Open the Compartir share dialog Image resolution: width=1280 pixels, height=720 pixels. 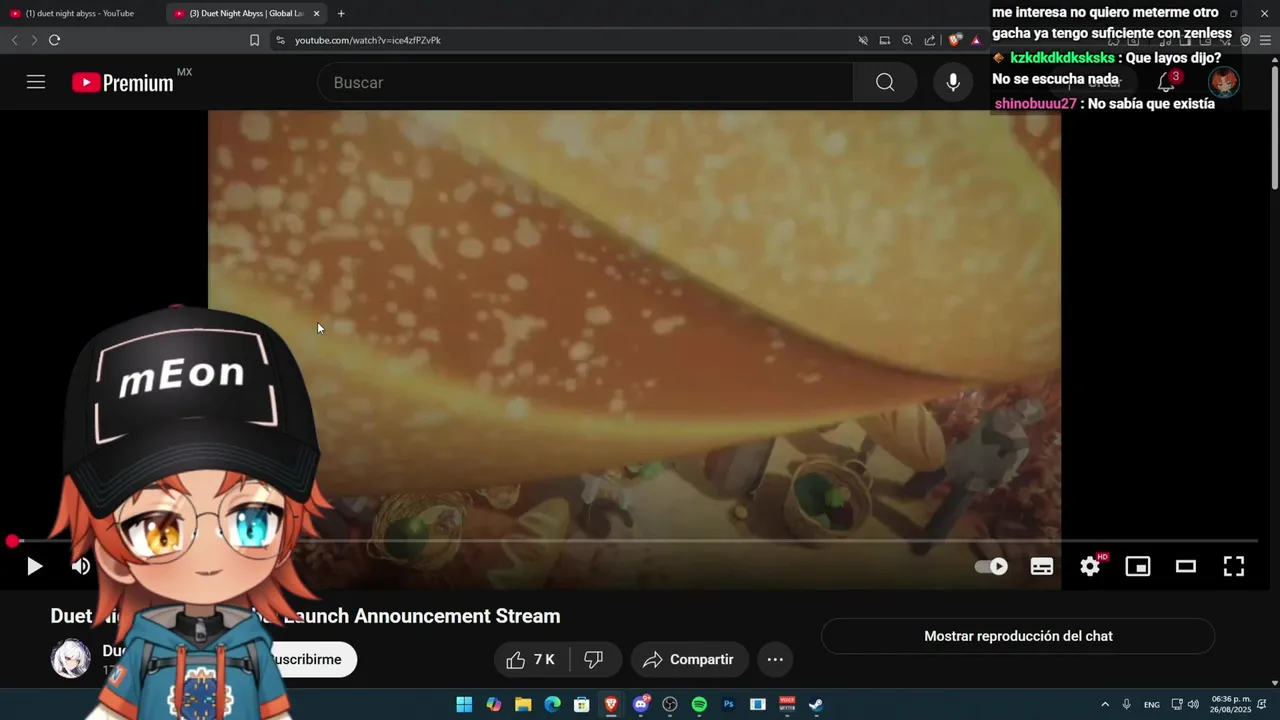point(689,659)
